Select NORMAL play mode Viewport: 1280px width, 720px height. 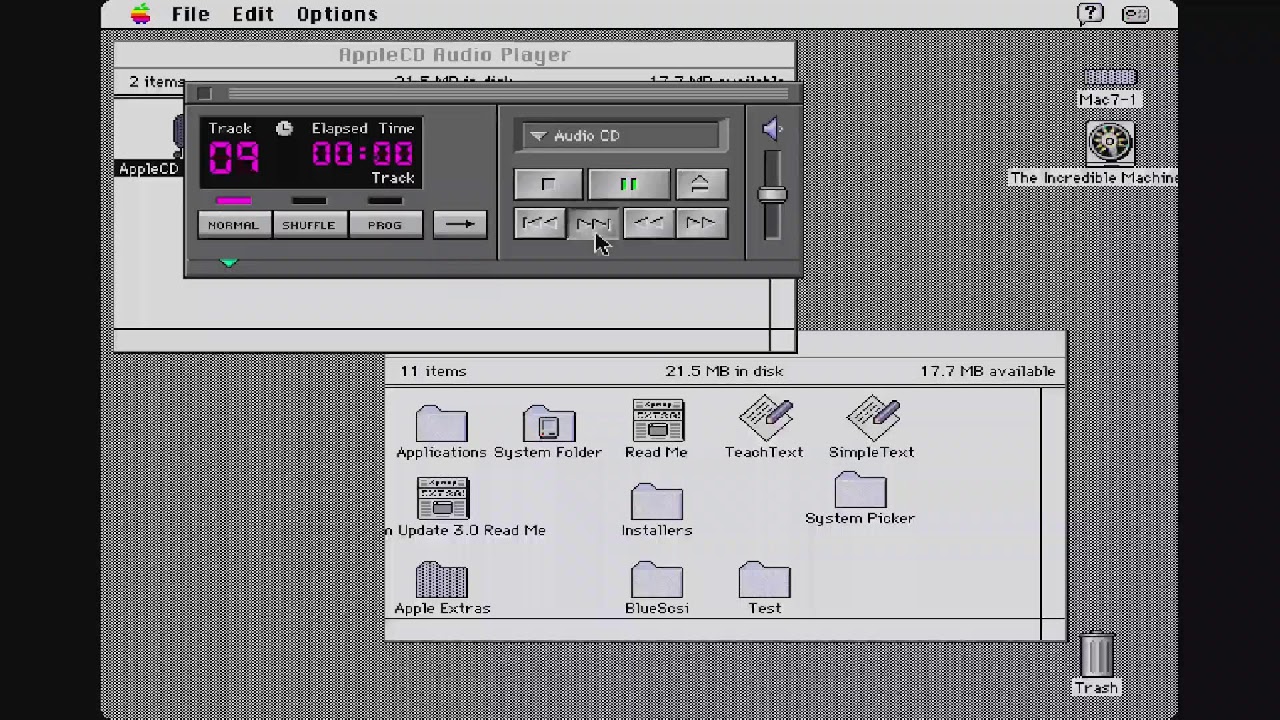(233, 225)
